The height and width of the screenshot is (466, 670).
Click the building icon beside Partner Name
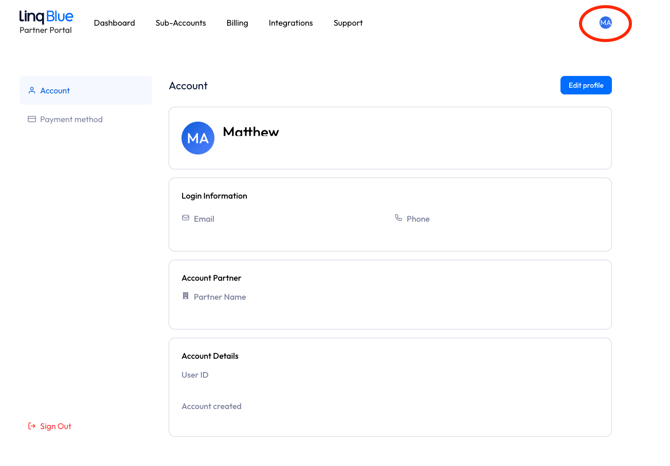click(186, 296)
